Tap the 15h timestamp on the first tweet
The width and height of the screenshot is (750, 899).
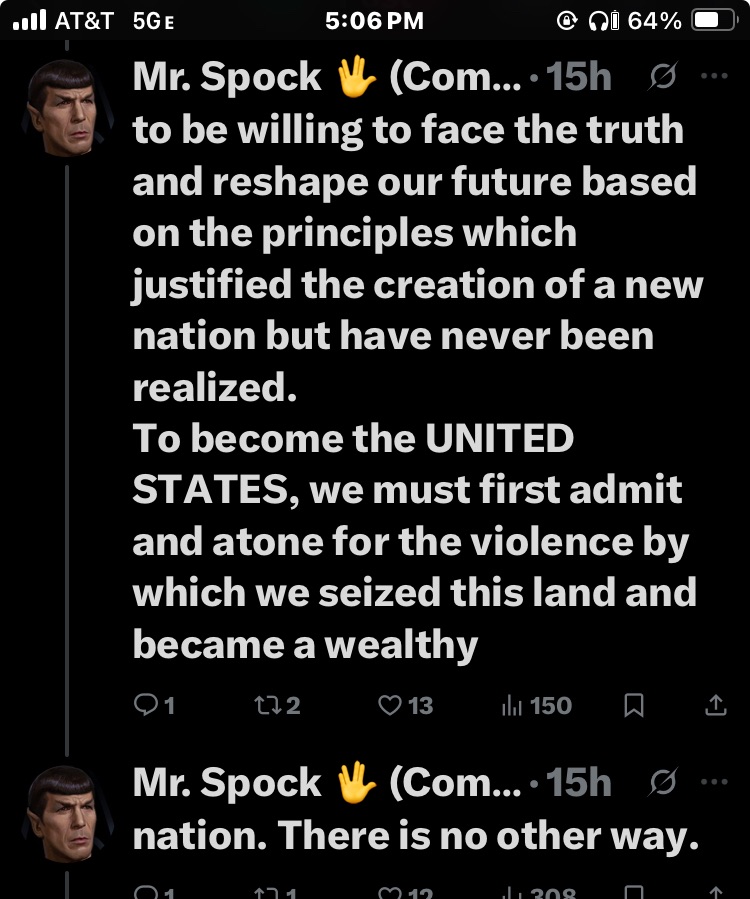click(x=579, y=78)
